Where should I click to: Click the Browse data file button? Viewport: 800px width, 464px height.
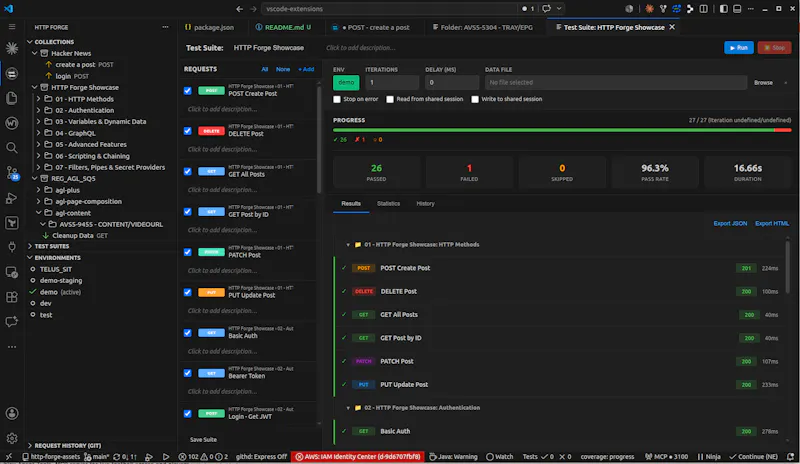pos(763,83)
